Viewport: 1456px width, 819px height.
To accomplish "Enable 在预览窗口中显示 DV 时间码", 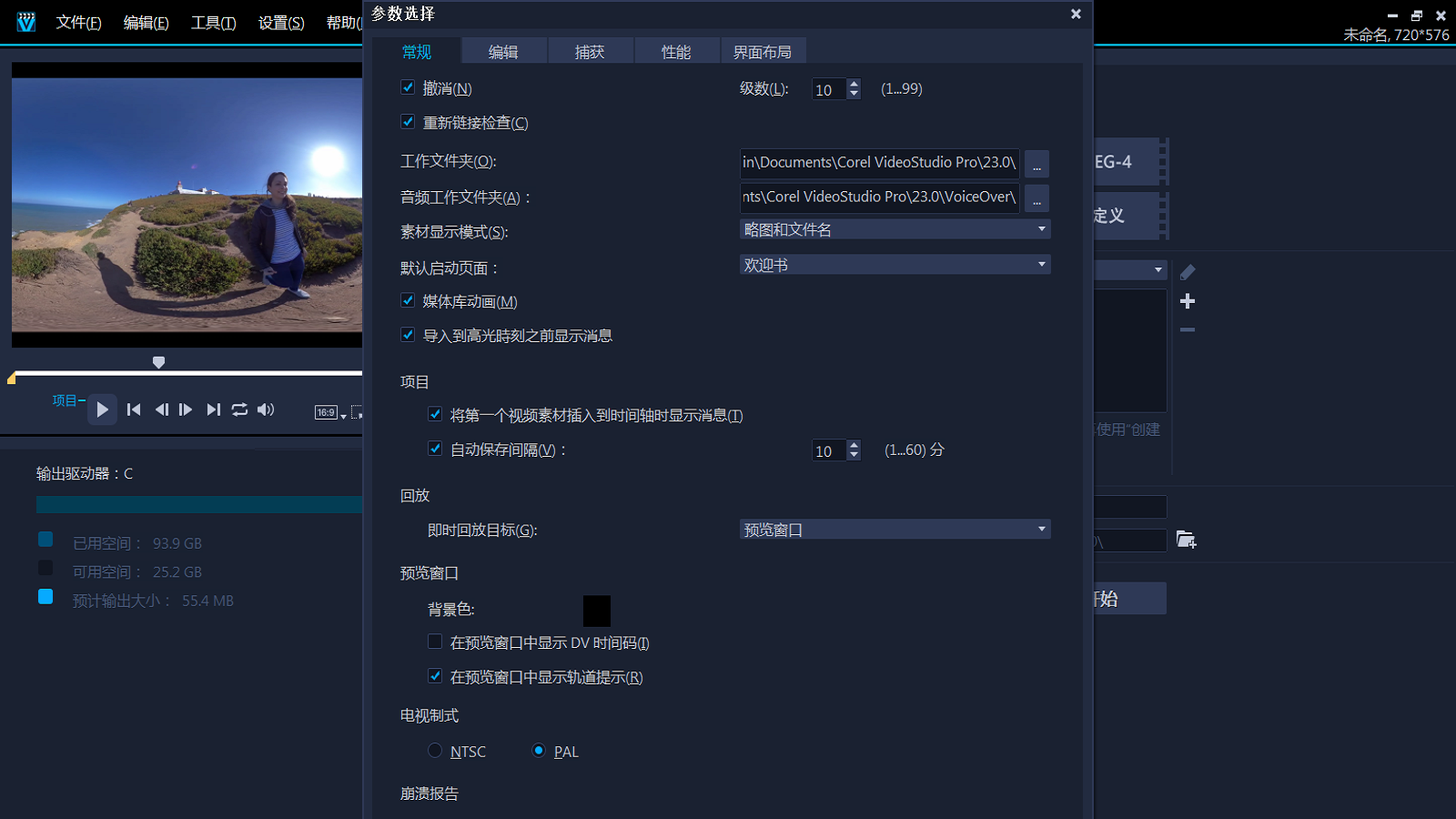I will tap(435, 641).
